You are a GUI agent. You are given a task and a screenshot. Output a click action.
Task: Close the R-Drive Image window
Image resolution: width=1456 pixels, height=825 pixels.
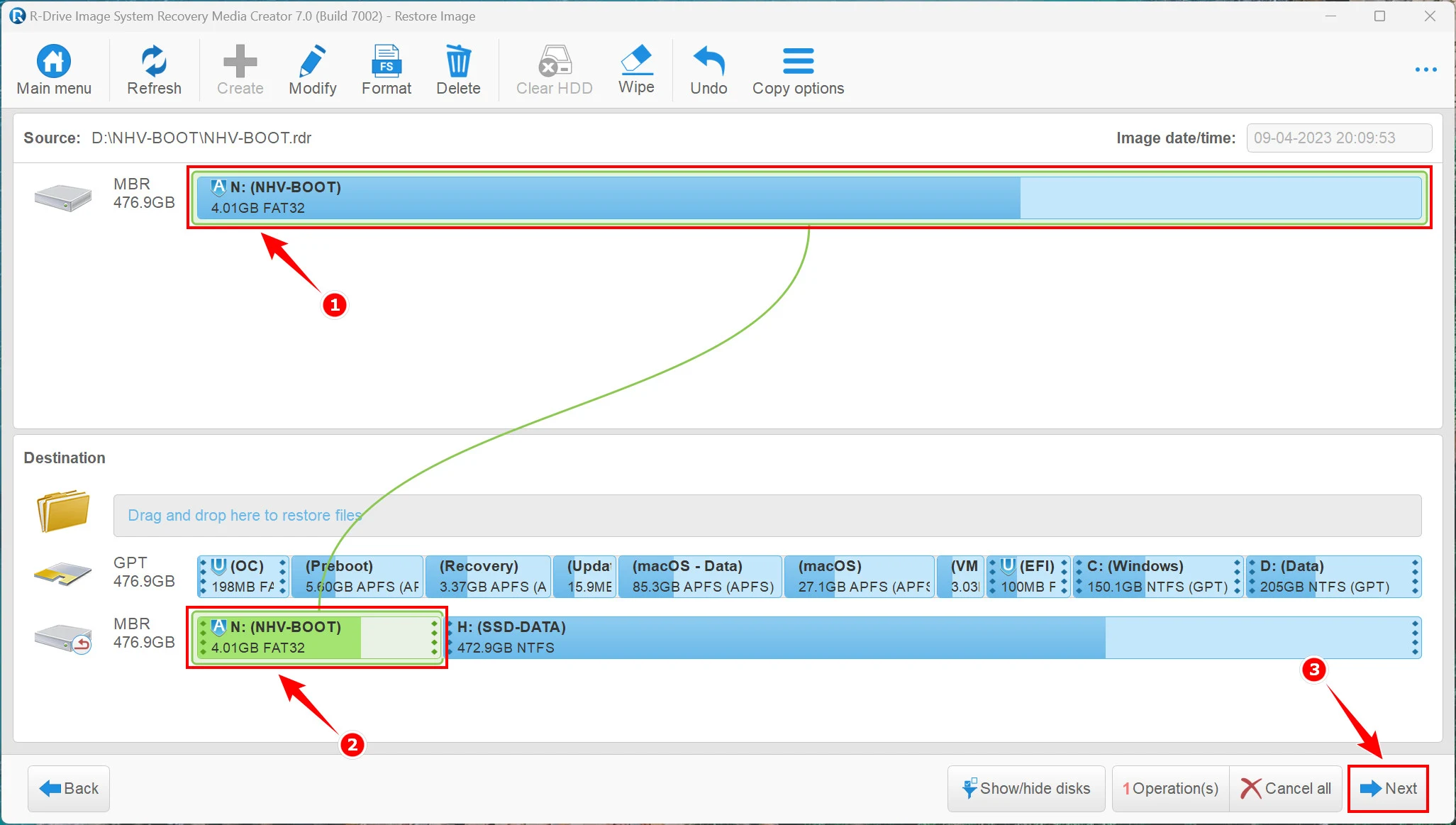tap(1430, 16)
